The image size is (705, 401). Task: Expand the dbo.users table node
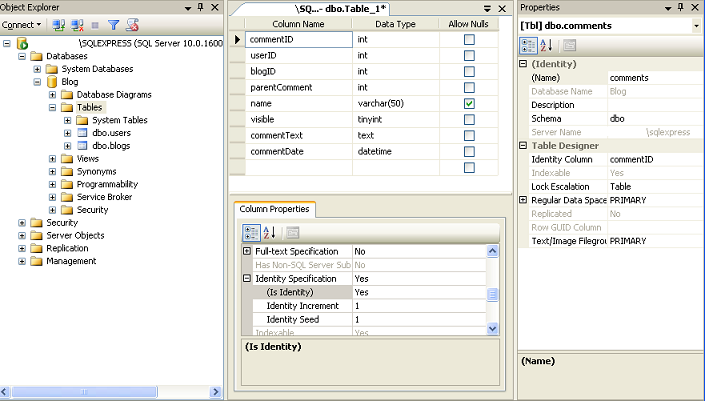point(67,133)
